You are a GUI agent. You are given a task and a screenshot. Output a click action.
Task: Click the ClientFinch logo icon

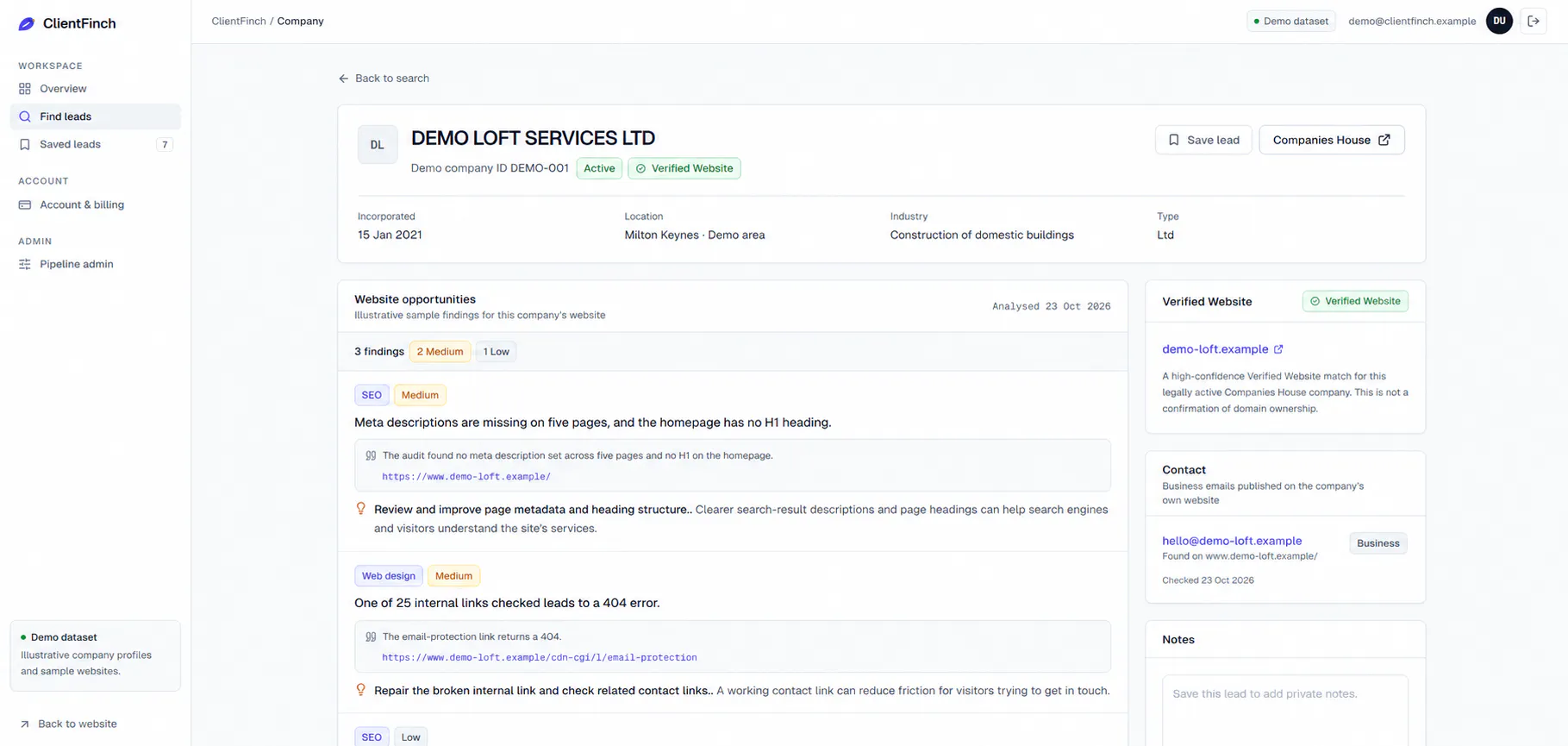pyautogui.click(x=27, y=24)
